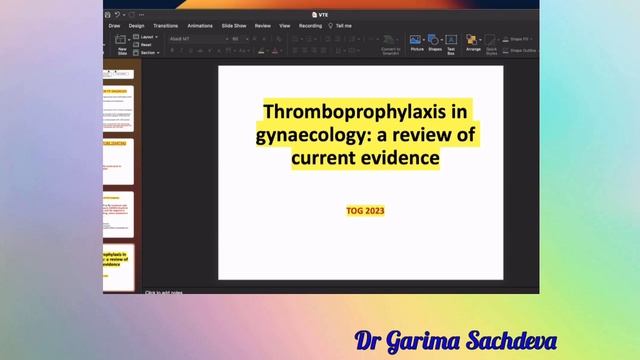Open the Transitions tab
Image resolution: width=640 pixels, height=360 pixels.
[165, 26]
